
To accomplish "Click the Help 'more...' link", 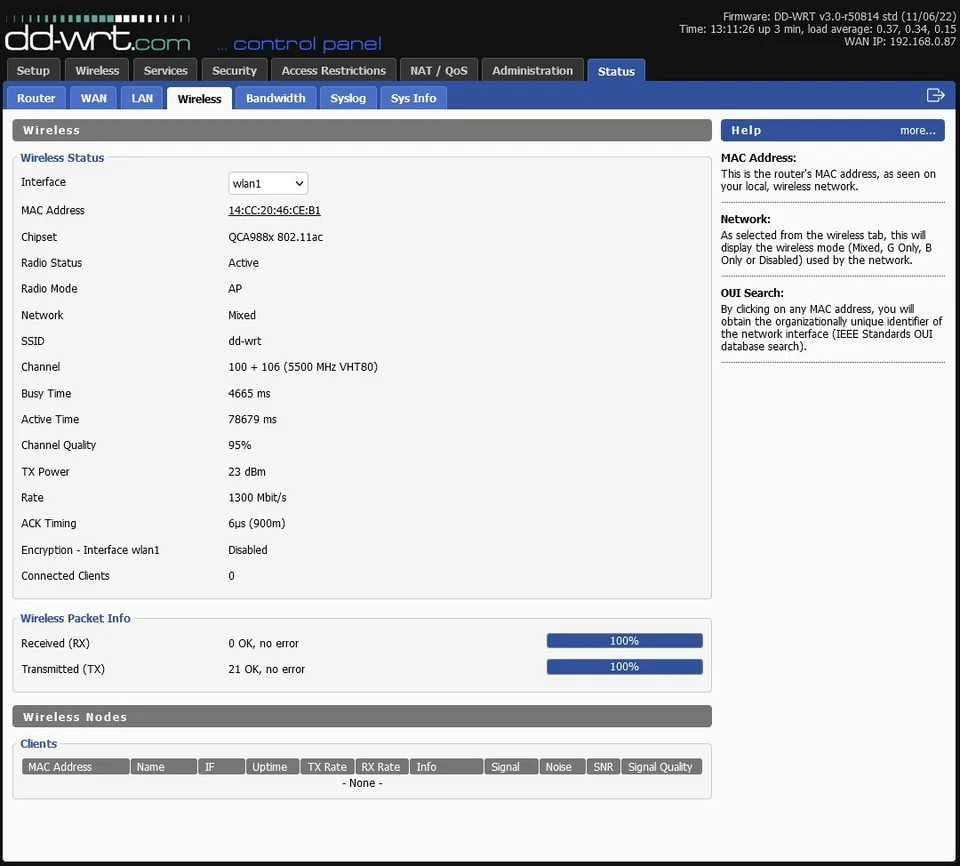I will [917, 130].
